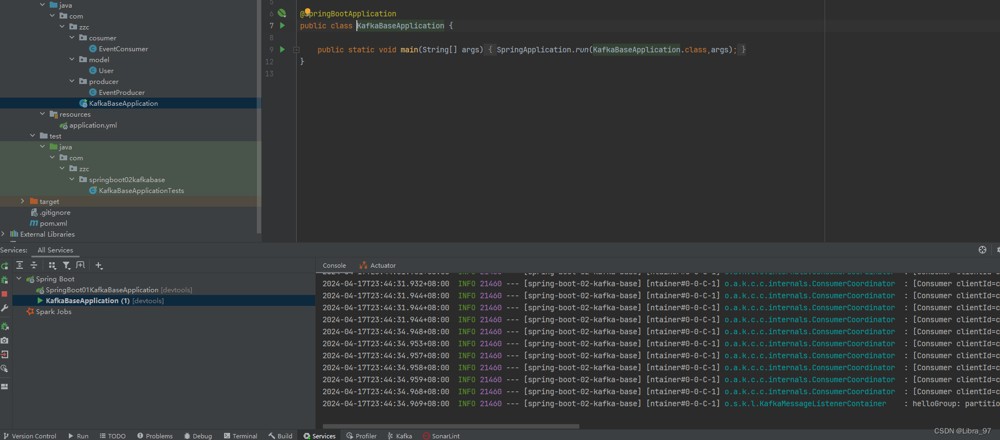
Task: Open the Kafka tool window
Action: pyautogui.click(x=400, y=436)
